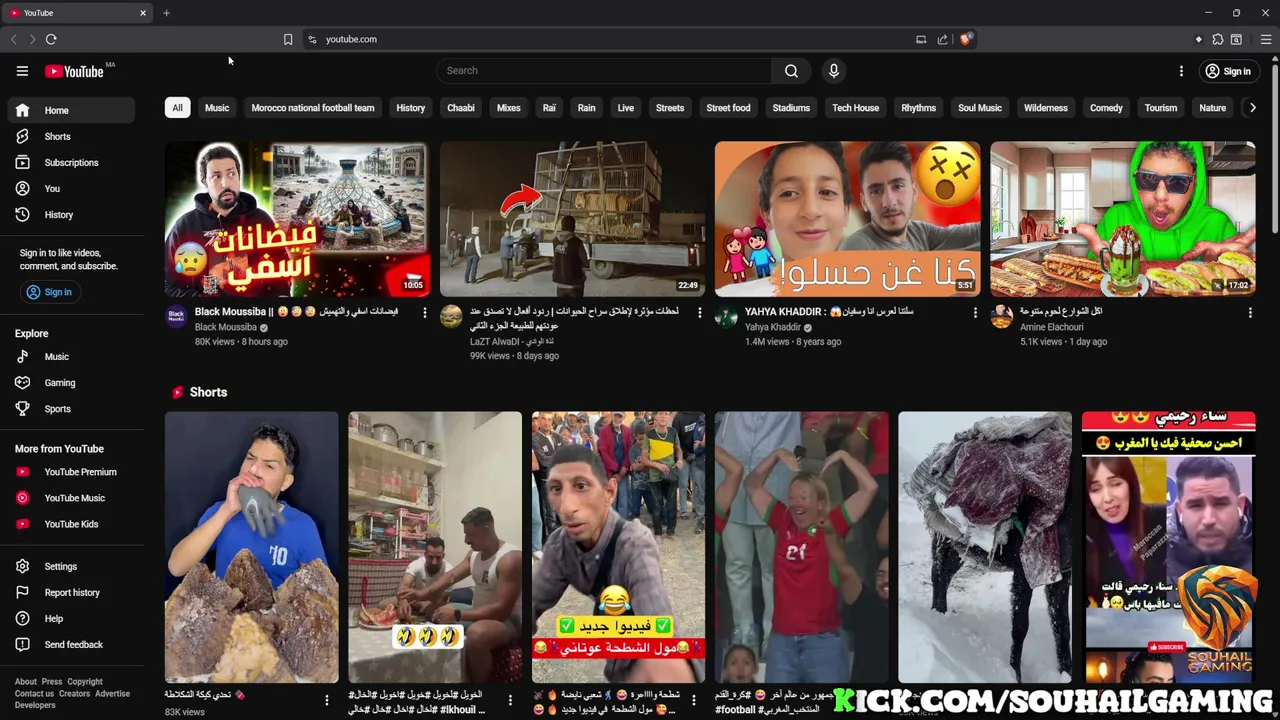
Task: Select the Nature filter chip
Action: tap(1212, 108)
